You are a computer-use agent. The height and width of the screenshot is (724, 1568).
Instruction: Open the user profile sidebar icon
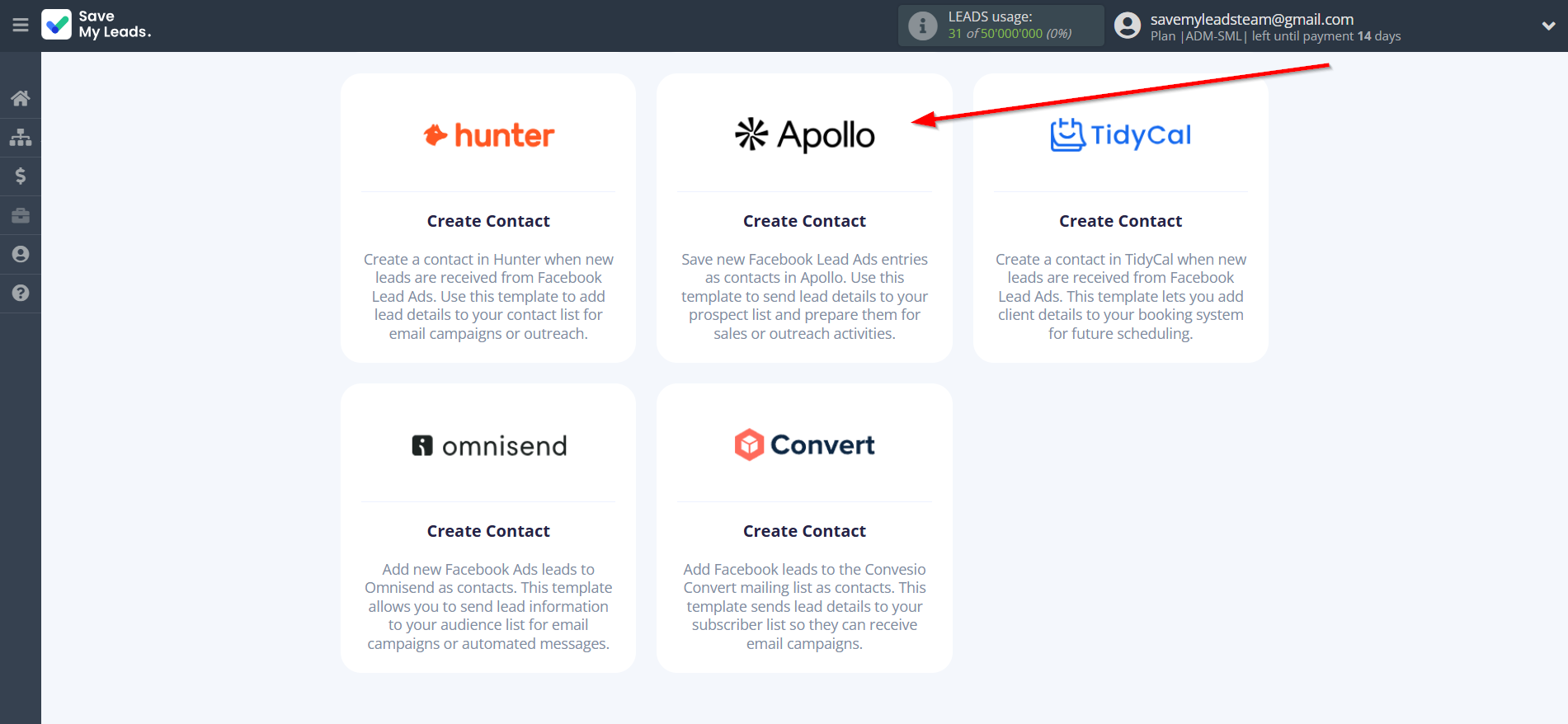tap(21, 254)
